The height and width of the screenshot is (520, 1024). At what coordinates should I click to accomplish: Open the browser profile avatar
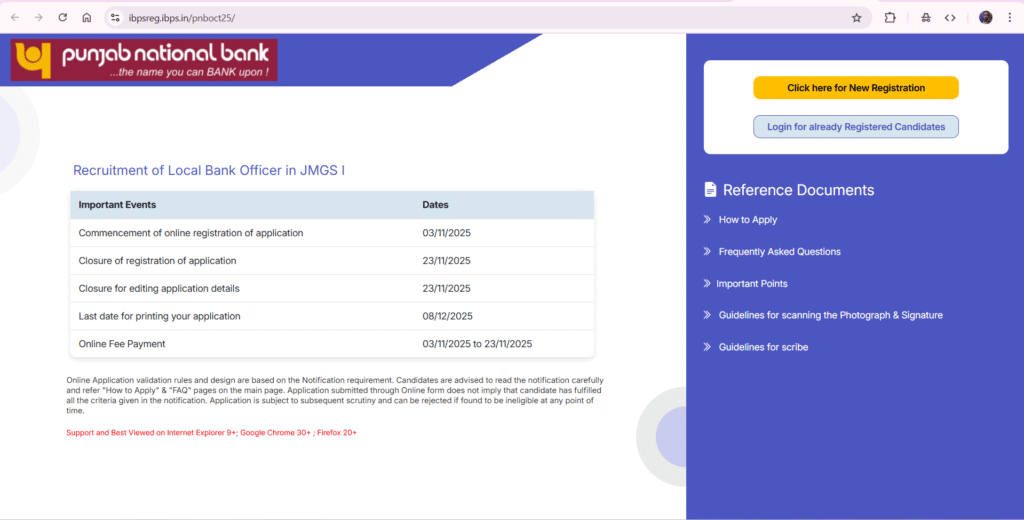click(986, 18)
